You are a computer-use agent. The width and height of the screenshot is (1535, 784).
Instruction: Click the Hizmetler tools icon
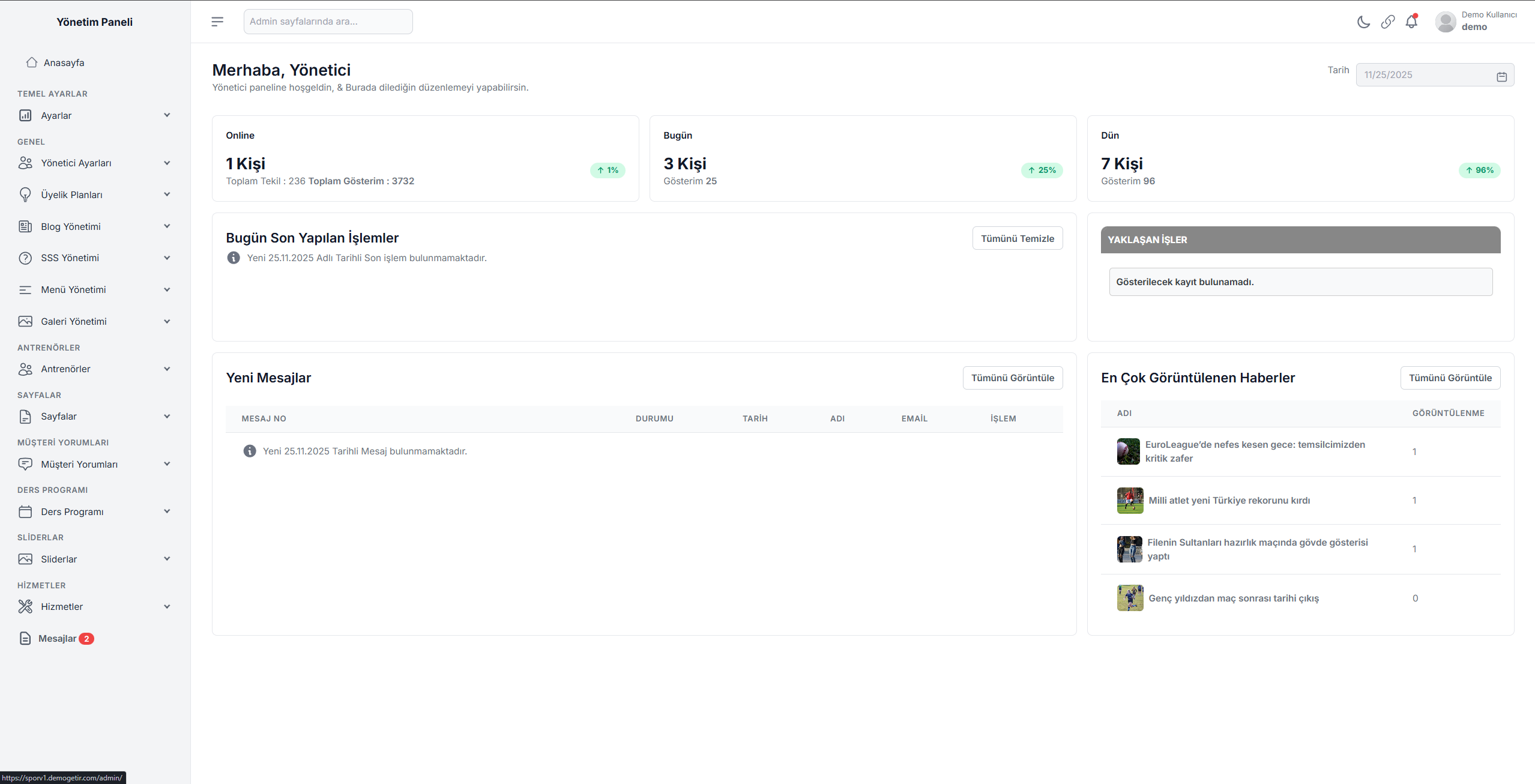(x=25, y=606)
